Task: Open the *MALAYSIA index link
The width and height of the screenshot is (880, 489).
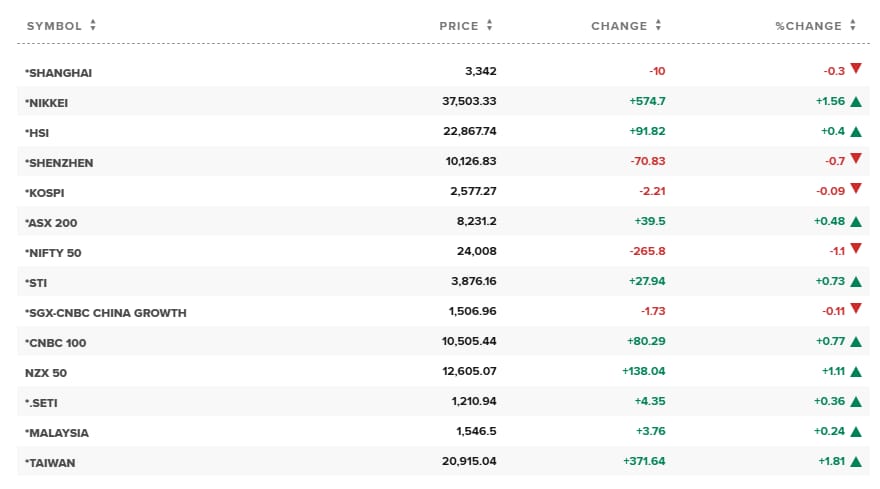Action: click(57, 432)
